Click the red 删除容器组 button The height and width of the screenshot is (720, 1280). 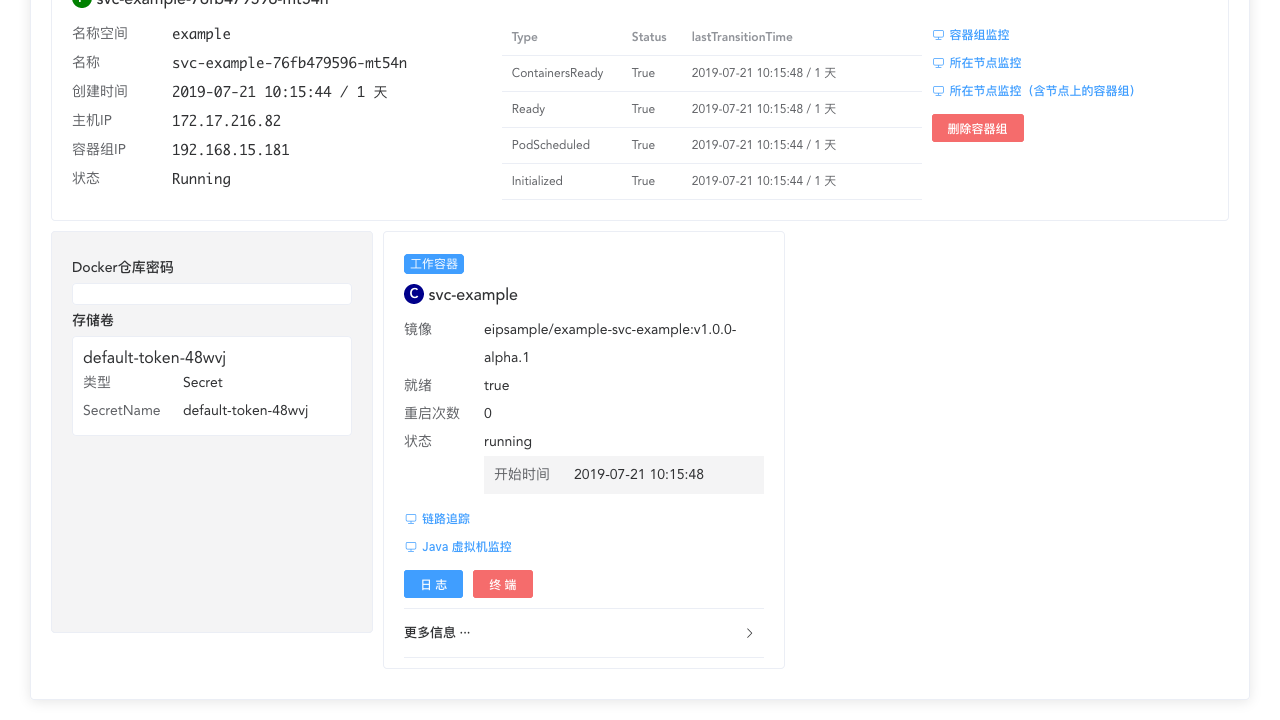coord(978,128)
